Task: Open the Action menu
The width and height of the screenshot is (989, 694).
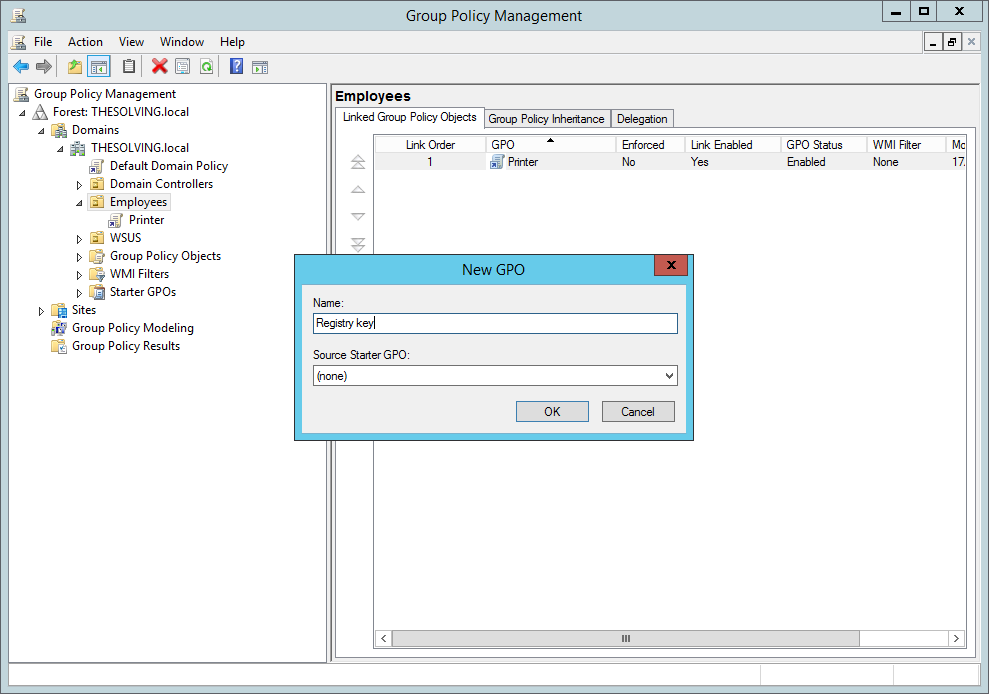Action: (x=85, y=42)
